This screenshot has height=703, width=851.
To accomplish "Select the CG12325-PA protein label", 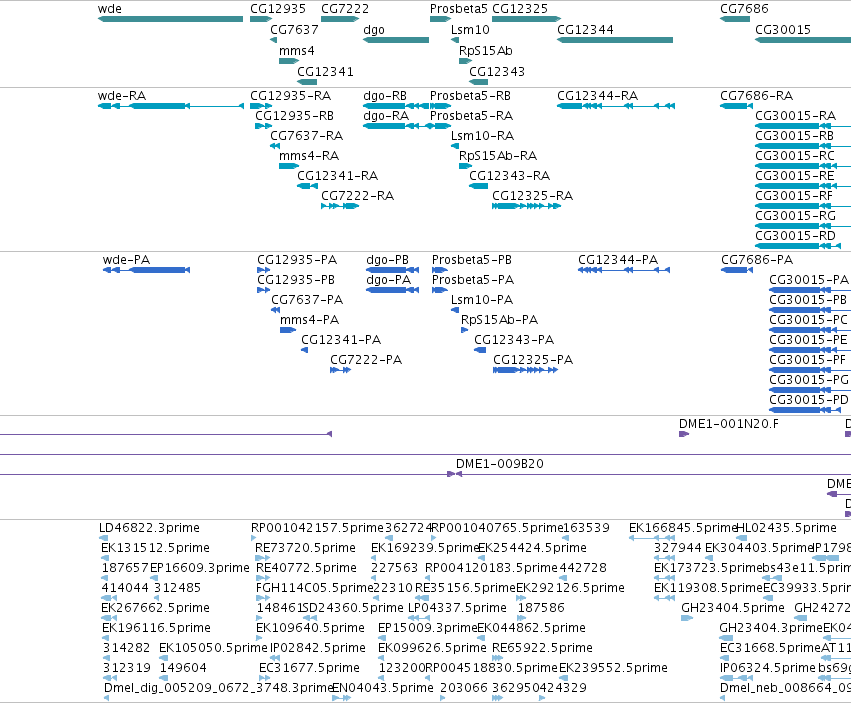I will pyautogui.click(x=533, y=360).
